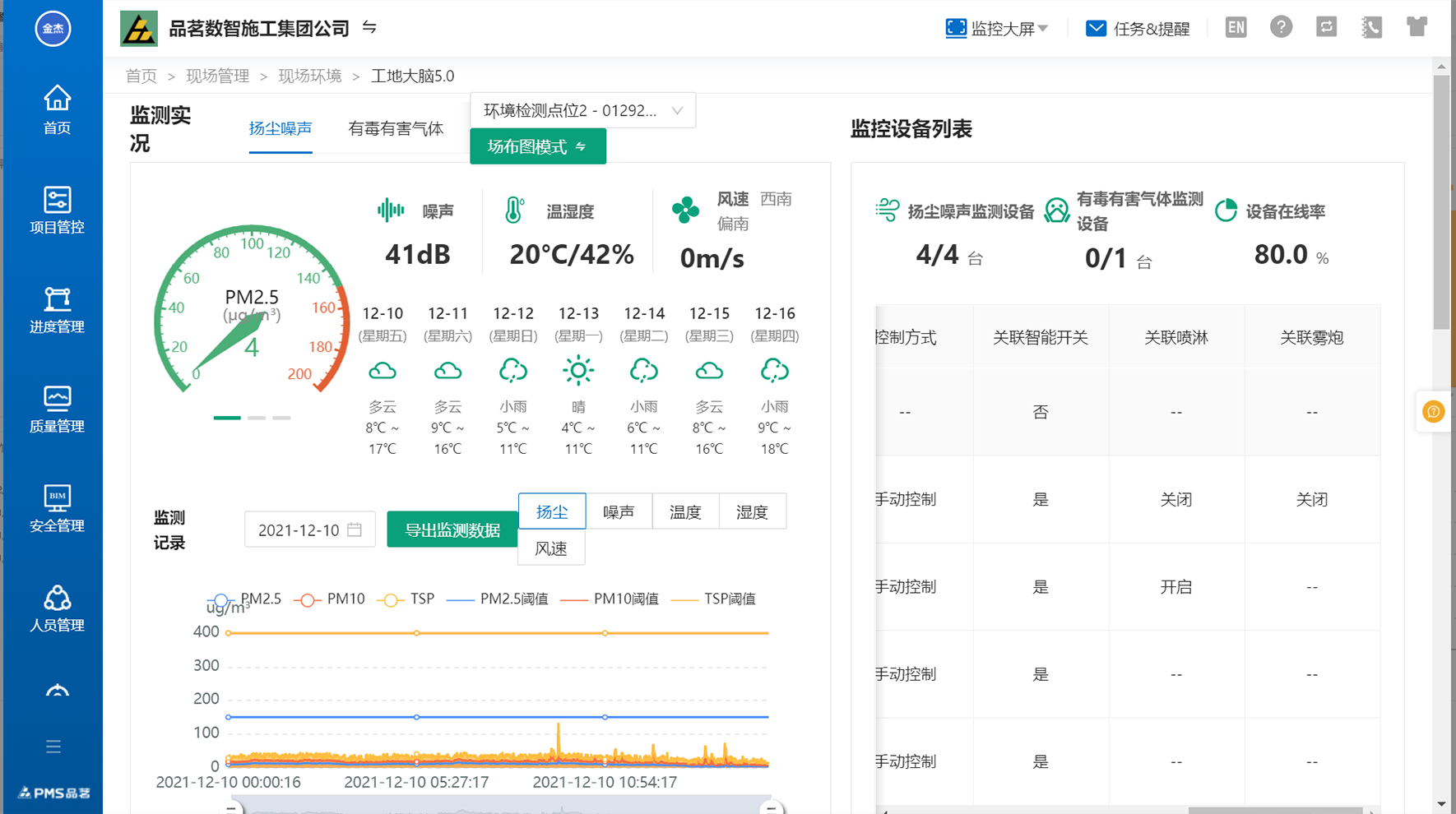Select the 温度 chart tab
The image size is (1456, 814).
(x=685, y=511)
